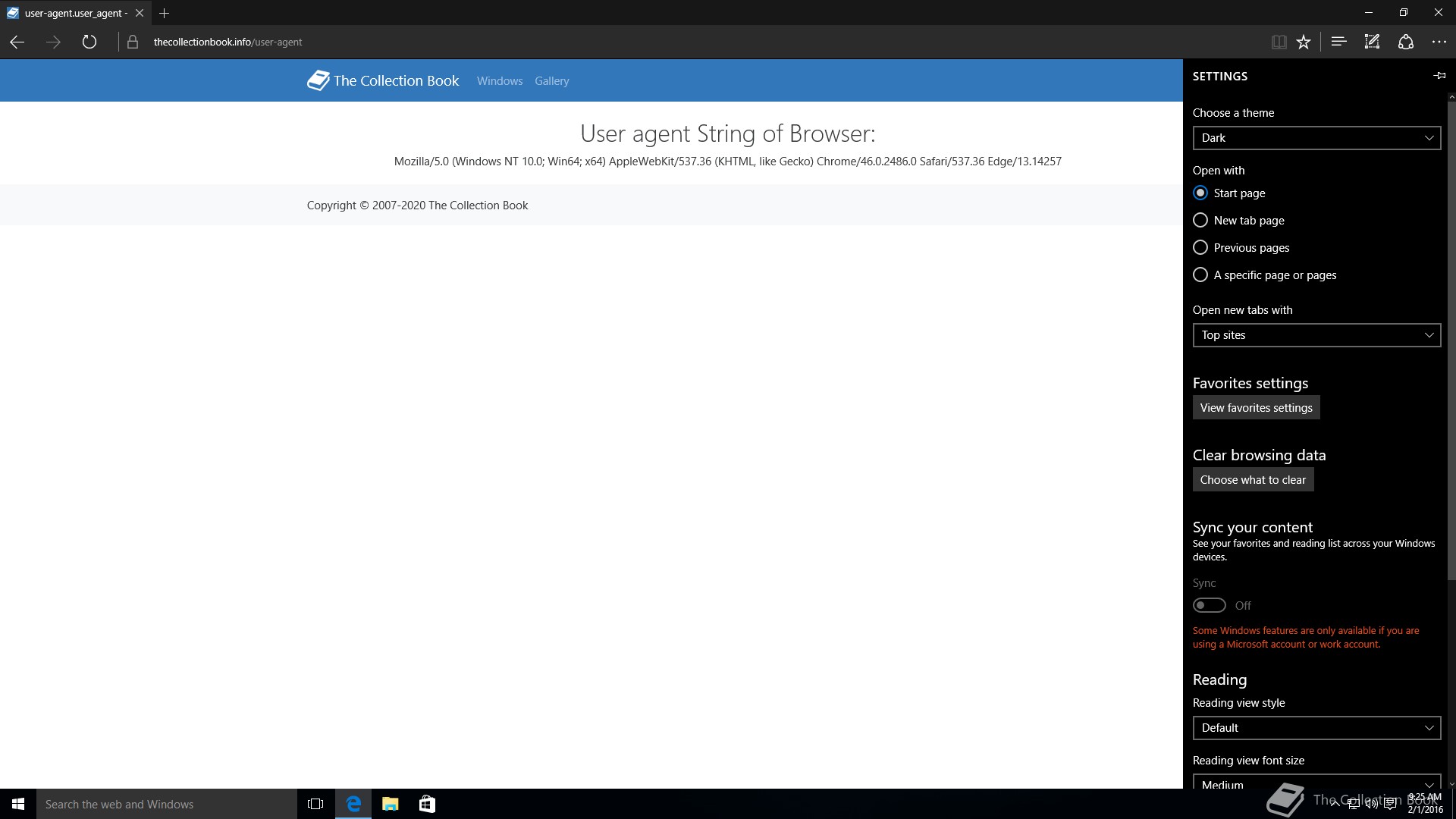This screenshot has height=819, width=1456.
Task: Click View favorites settings button
Action: point(1256,408)
